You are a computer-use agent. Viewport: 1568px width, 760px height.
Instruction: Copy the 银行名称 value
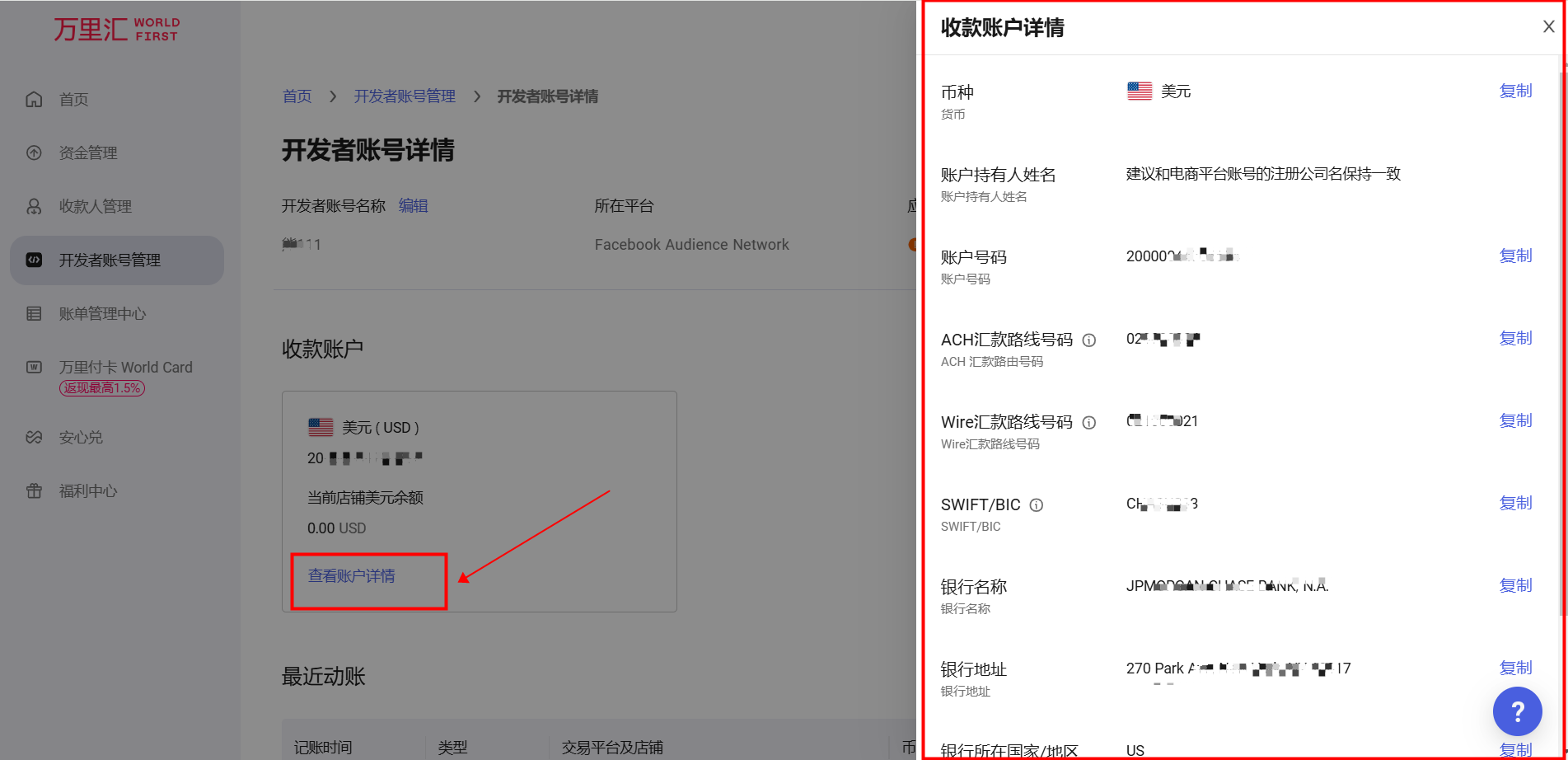(1514, 585)
